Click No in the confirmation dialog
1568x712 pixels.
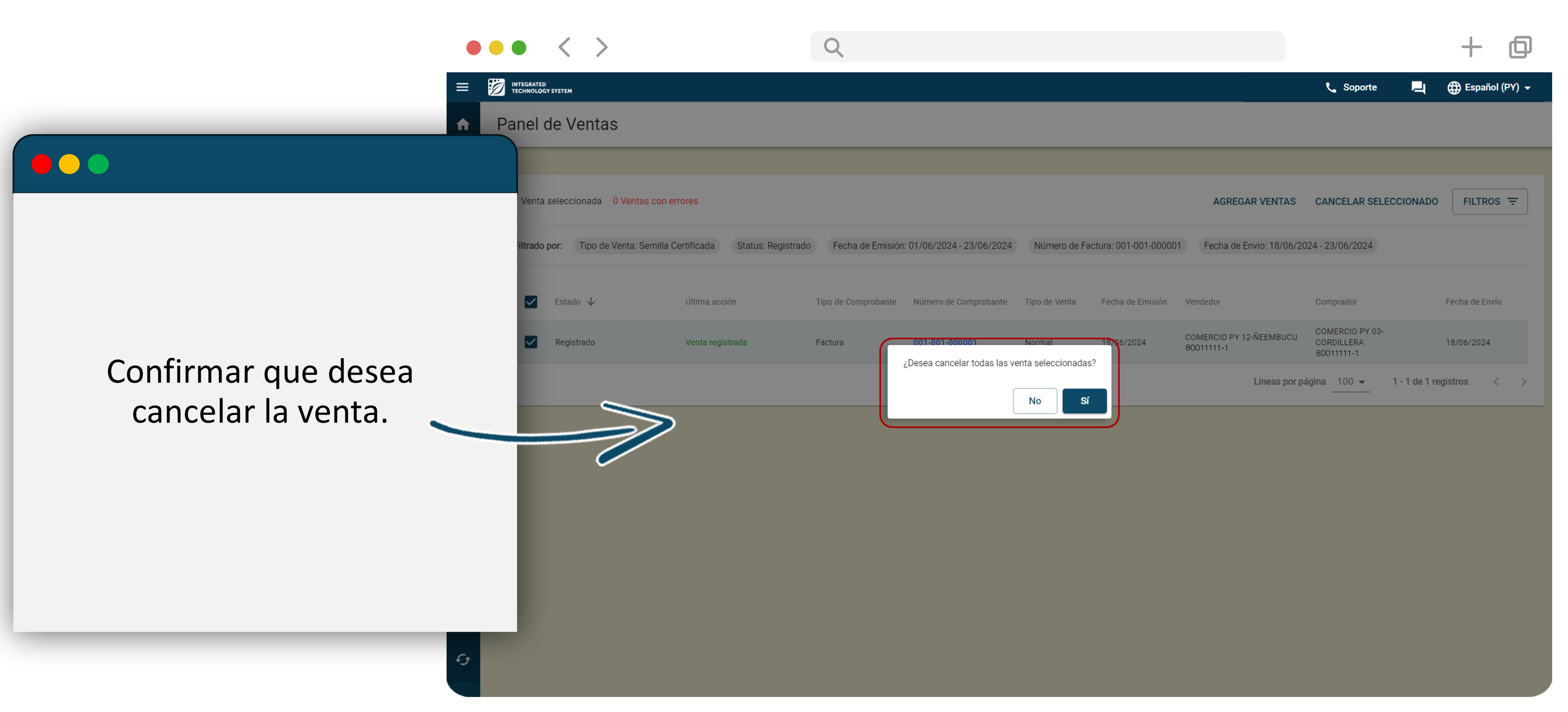point(1034,401)
